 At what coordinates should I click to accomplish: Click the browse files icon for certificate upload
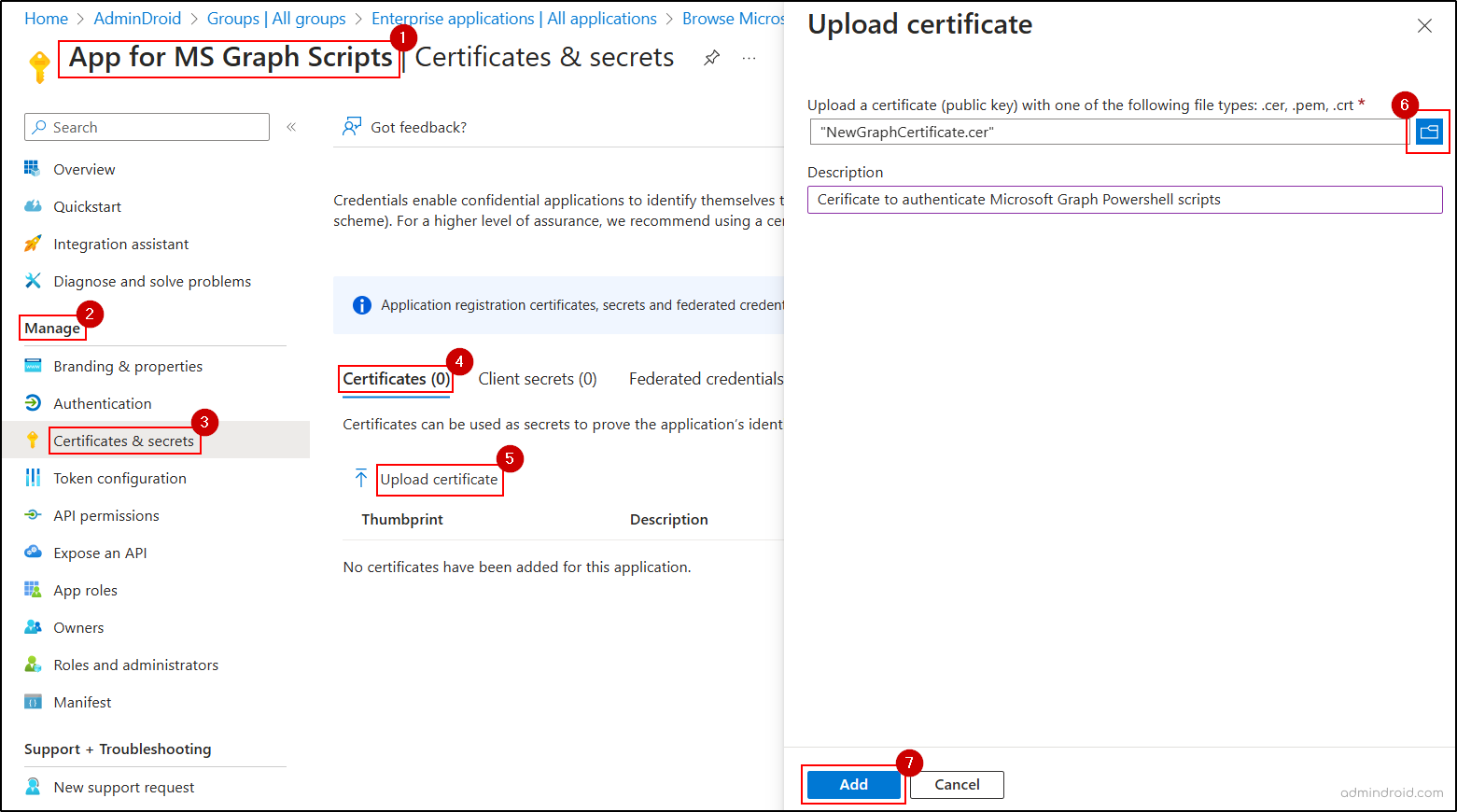(x=1428, y=132)
